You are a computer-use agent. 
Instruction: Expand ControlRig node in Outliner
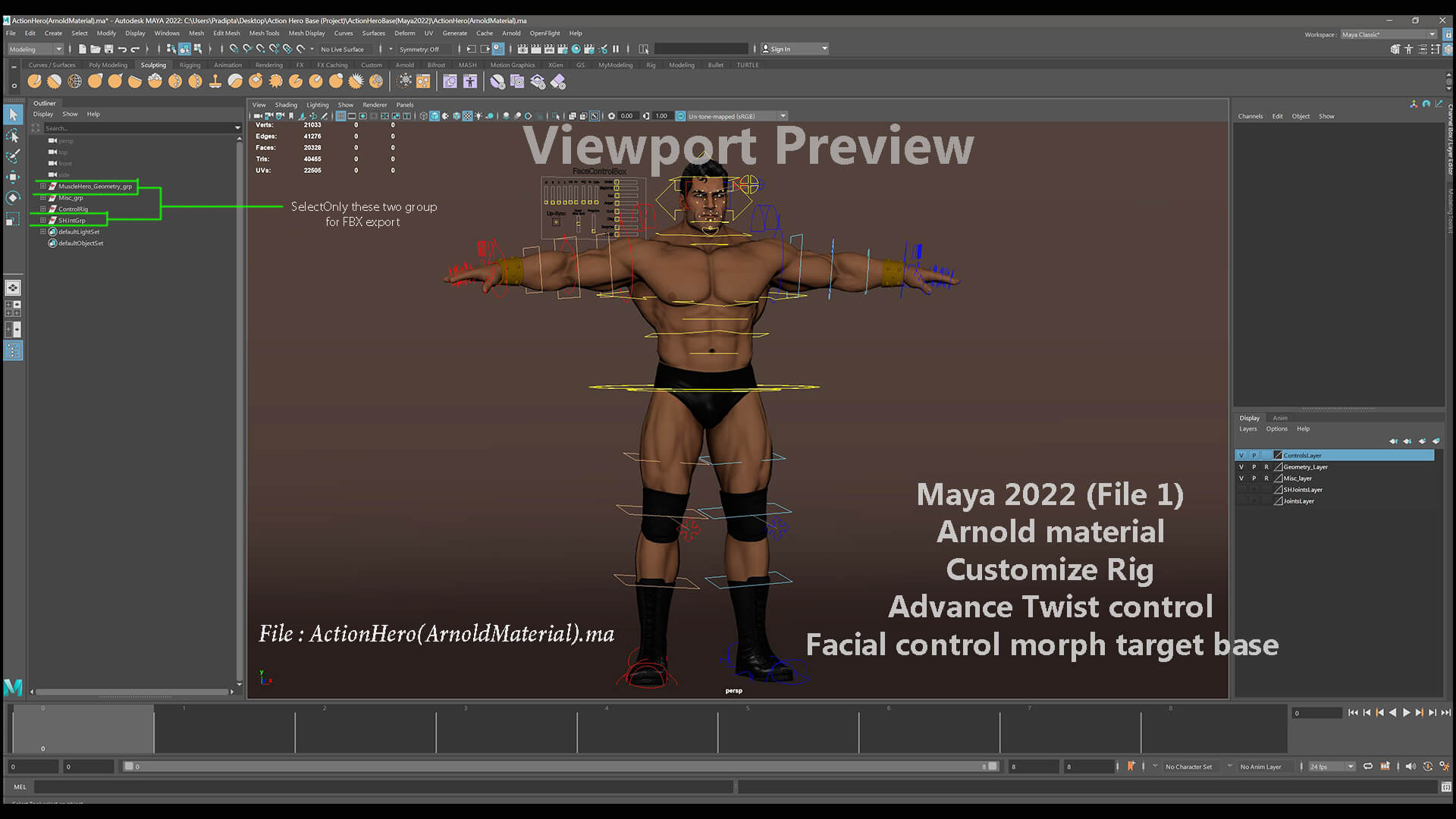(43, 209)
